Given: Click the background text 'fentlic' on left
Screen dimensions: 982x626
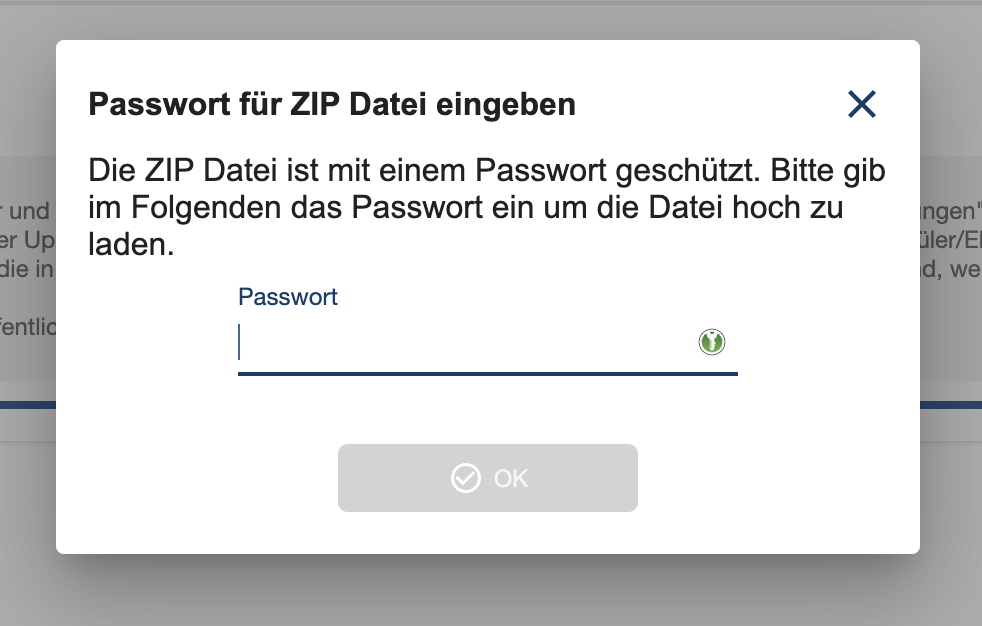Looking at the screenshot, I should pos(28,327).
